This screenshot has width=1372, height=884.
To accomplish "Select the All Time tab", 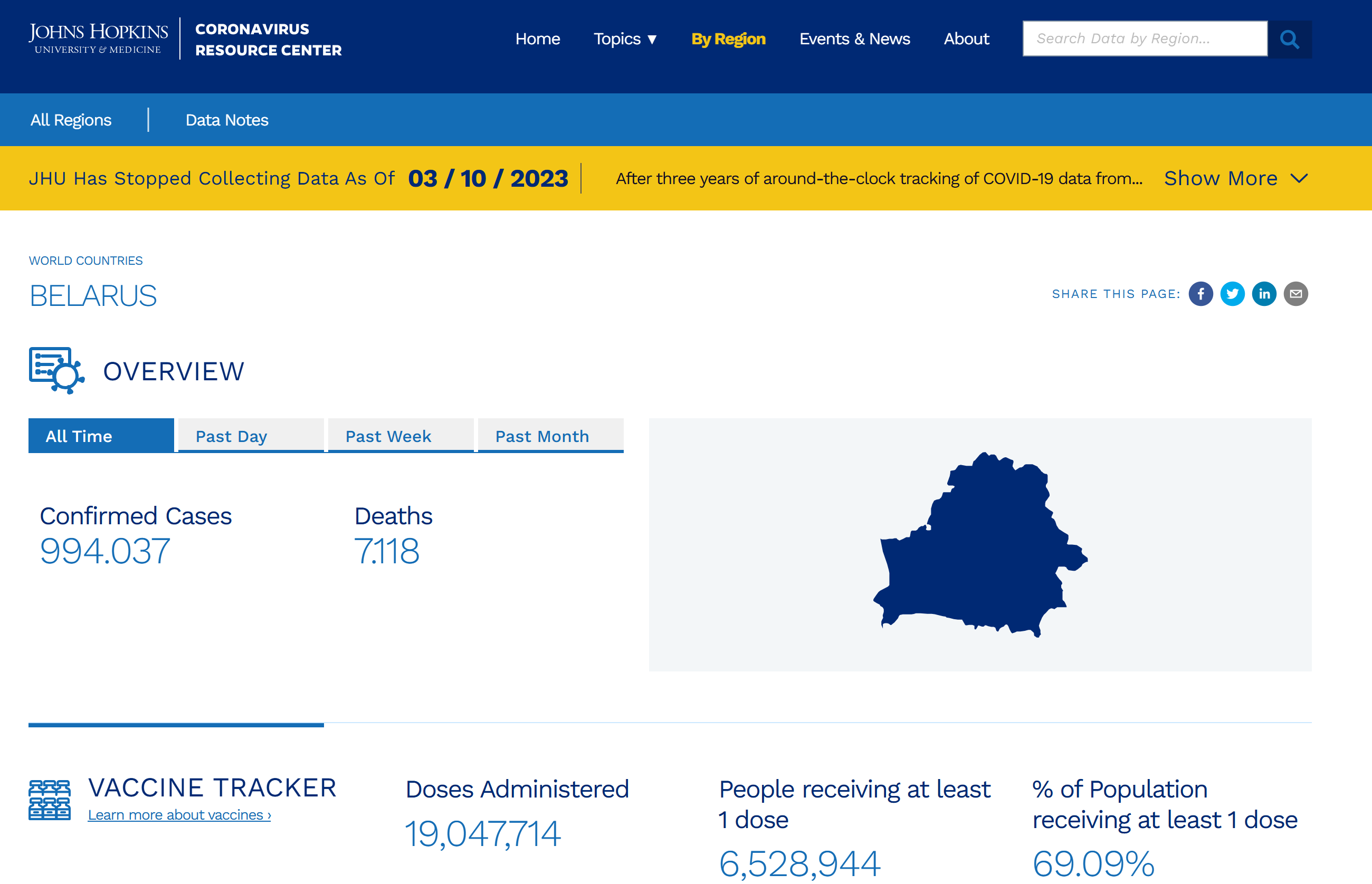I will pyautogui.click(x=101, y=436).
